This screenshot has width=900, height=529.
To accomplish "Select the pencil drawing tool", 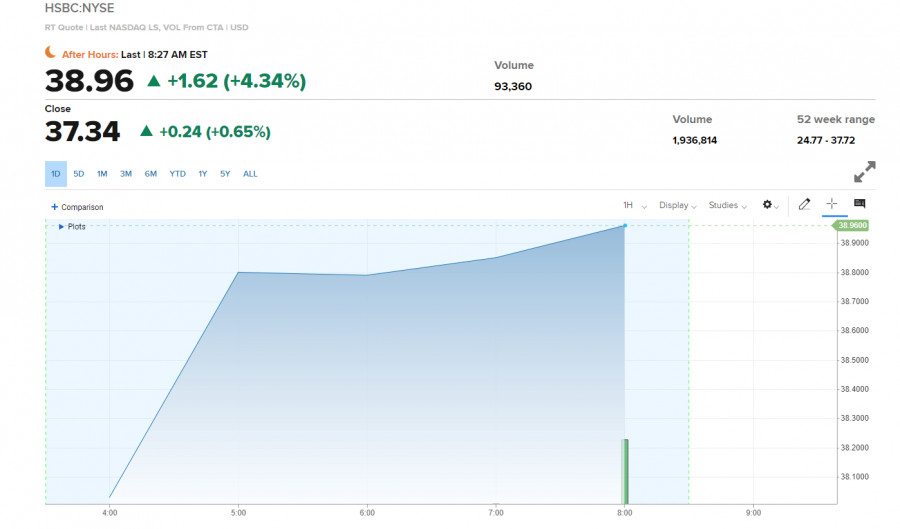I will click(x=804, y=205).
